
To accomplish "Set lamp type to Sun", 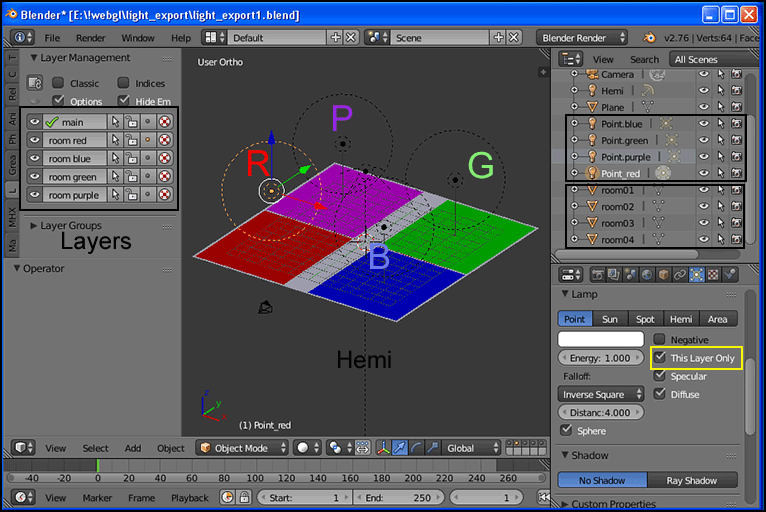I will point(610,319).
